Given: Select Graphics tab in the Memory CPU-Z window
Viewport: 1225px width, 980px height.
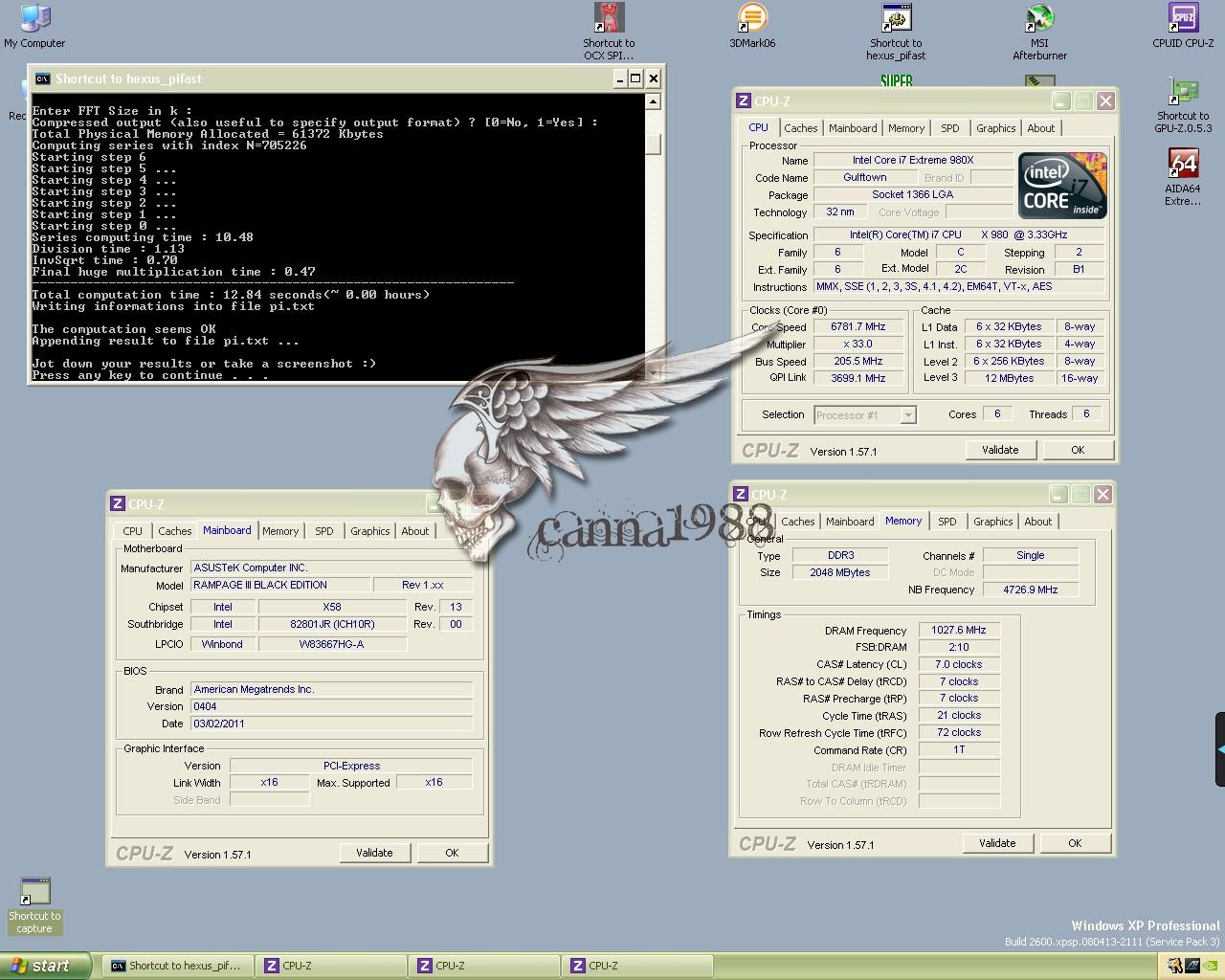Looking at the screenshot, I should pyautogui.click(x=992, y=522).
